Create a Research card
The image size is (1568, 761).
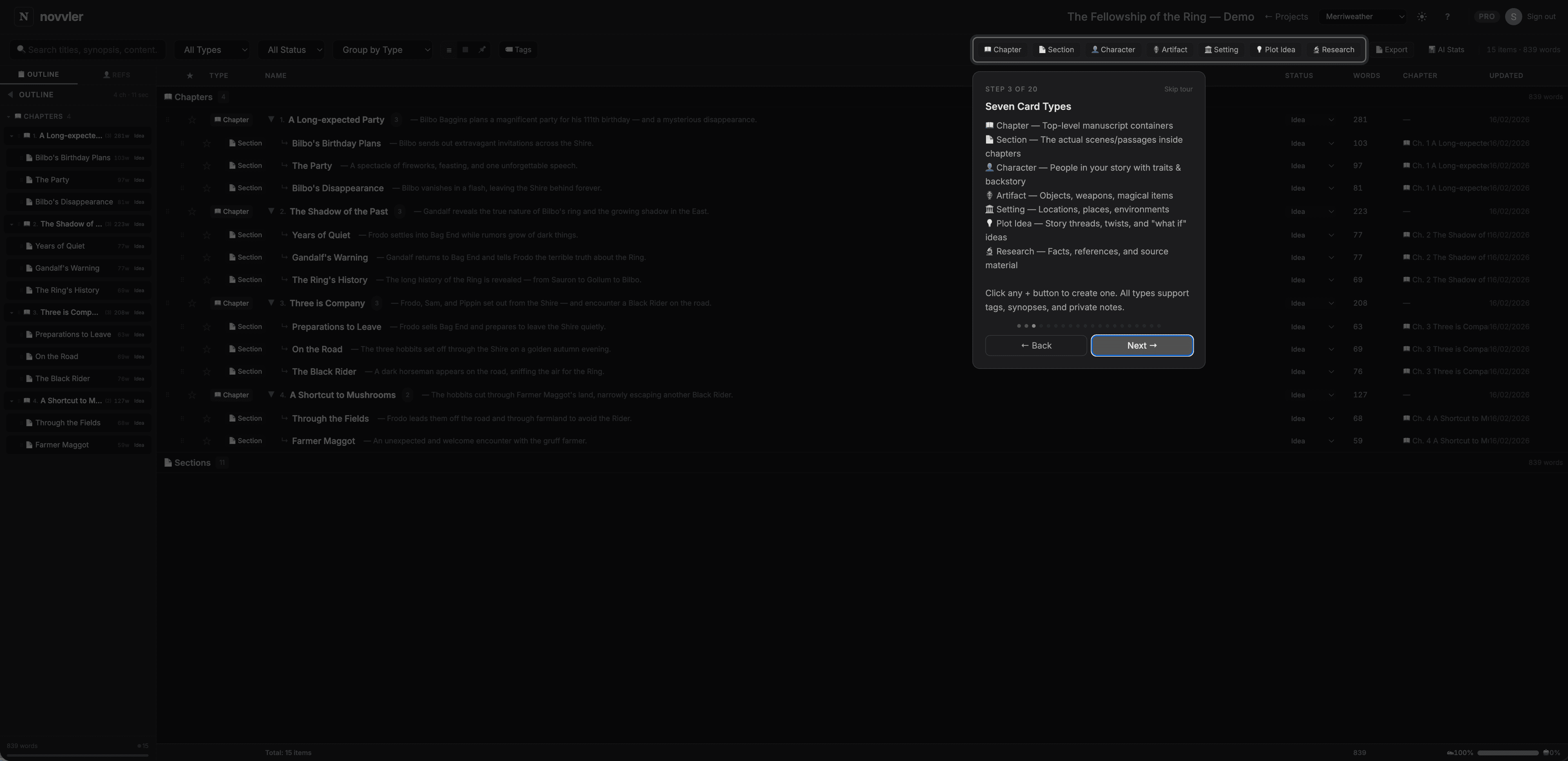1332,49
